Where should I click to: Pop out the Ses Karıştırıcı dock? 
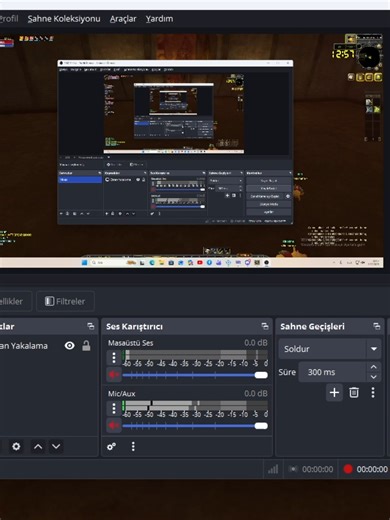tap(265, 326)
